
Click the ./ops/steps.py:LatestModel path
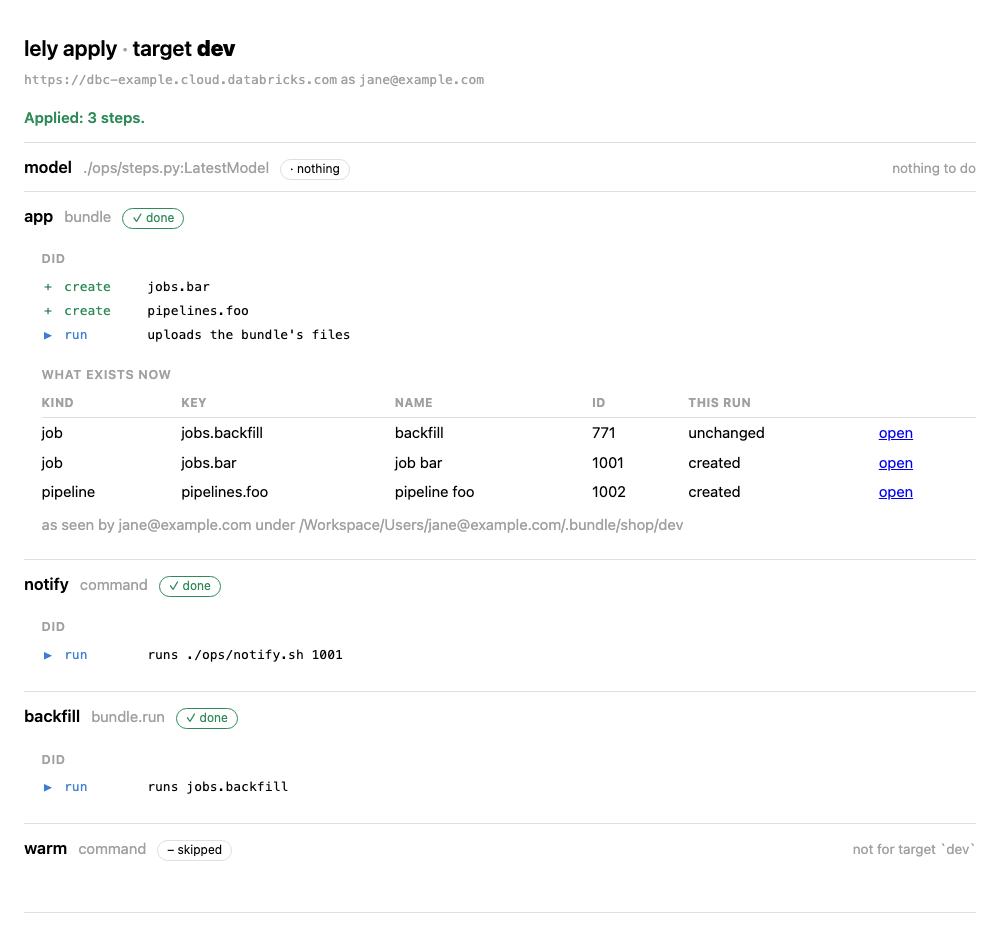176,168
